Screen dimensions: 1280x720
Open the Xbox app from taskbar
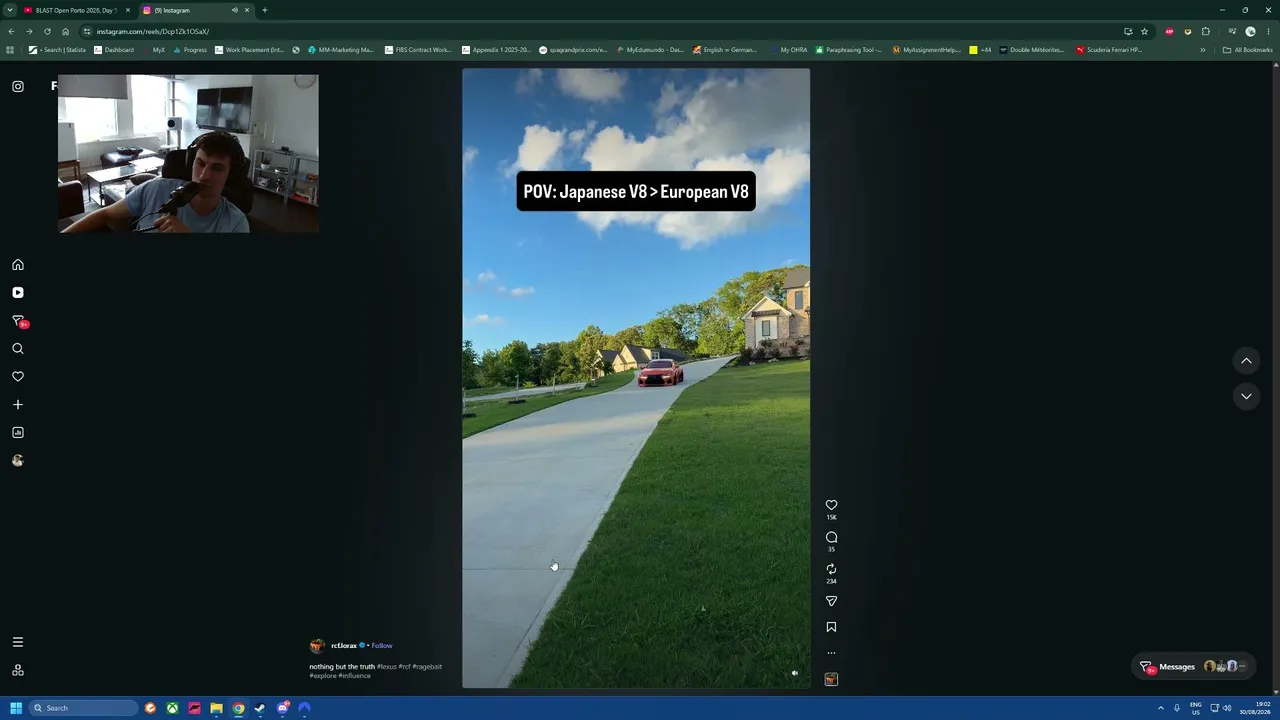coord(172,708)
